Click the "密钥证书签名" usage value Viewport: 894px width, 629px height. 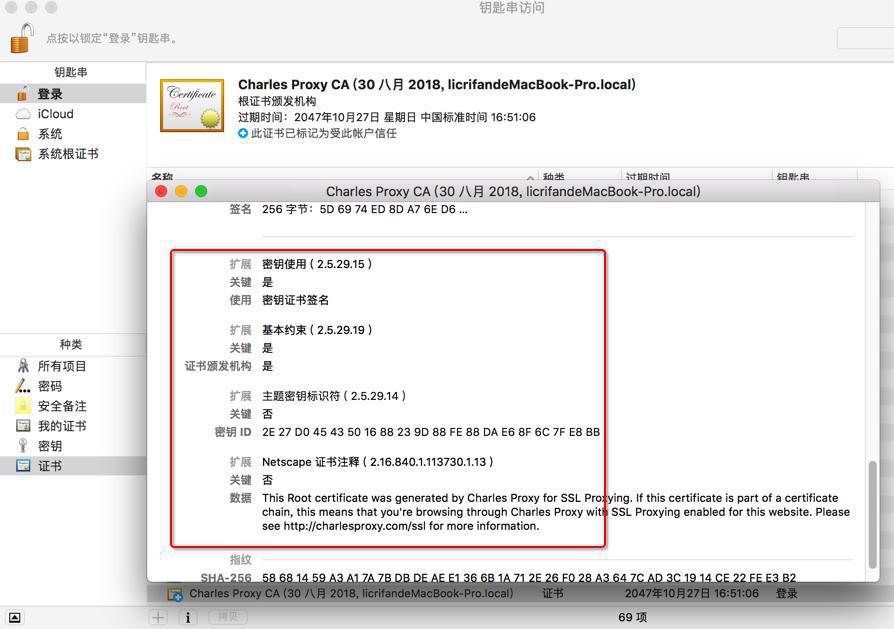(x=295, y=300)
